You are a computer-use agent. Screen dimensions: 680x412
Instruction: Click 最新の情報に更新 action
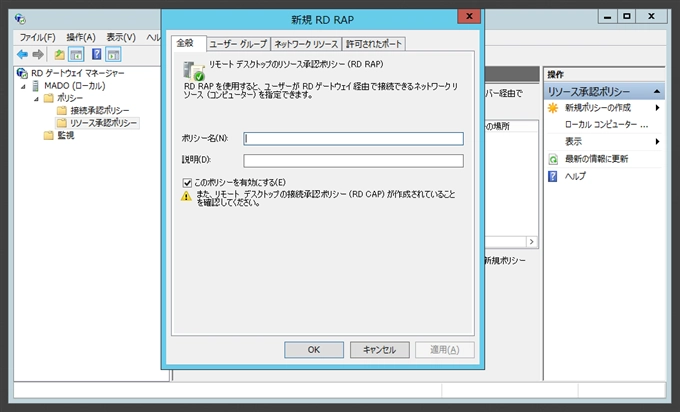pos(596,159)
